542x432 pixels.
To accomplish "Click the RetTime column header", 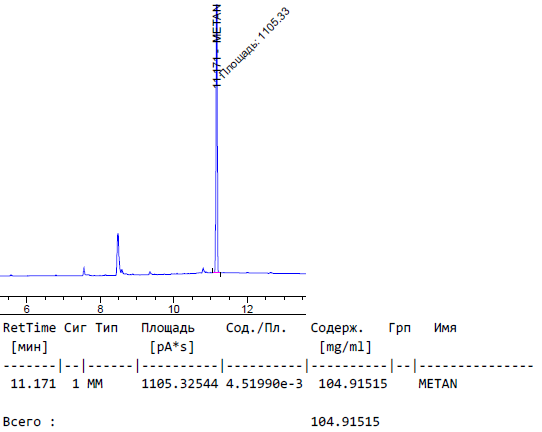I will coord(29,328).
